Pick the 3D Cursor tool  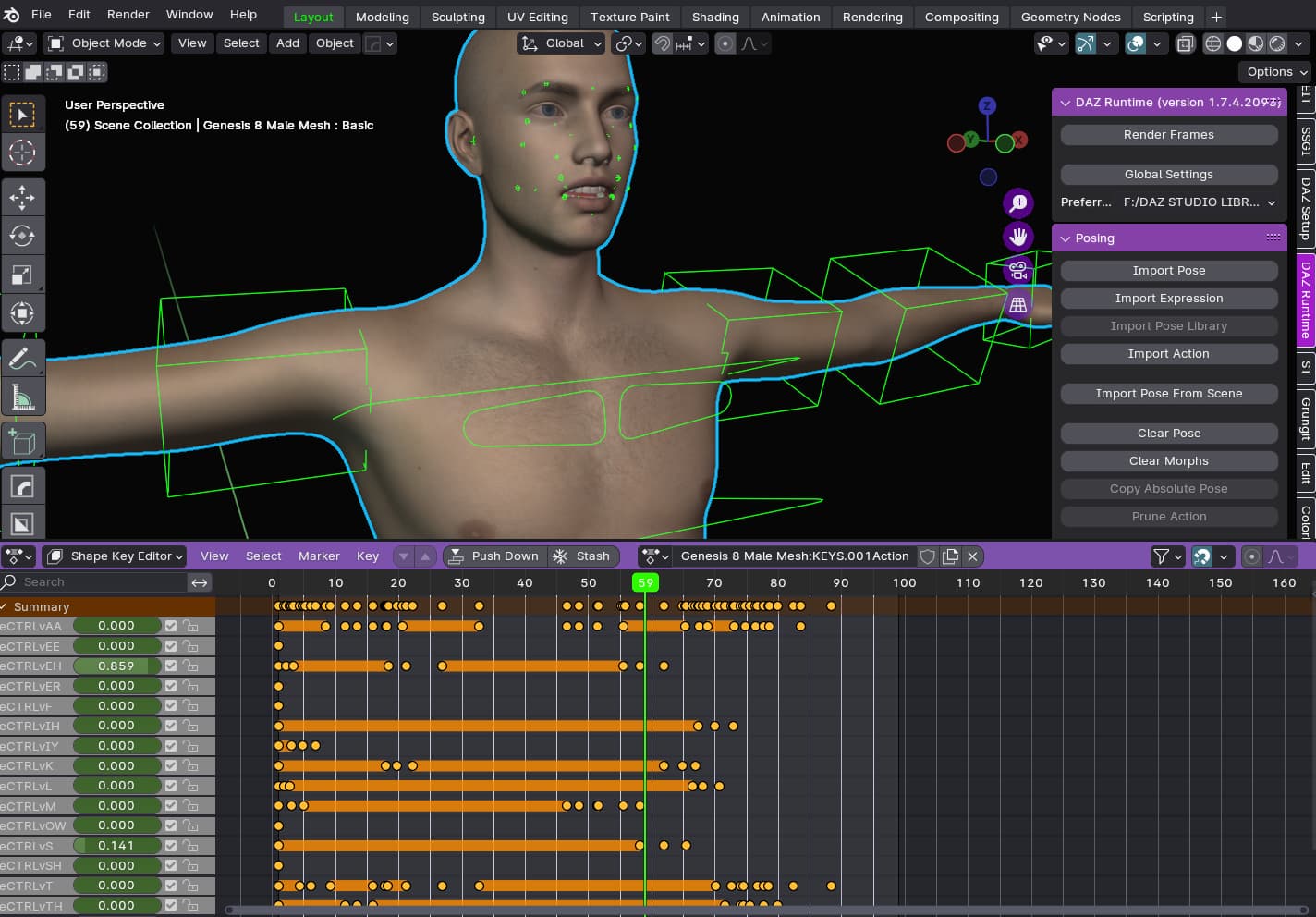point(22,152)
